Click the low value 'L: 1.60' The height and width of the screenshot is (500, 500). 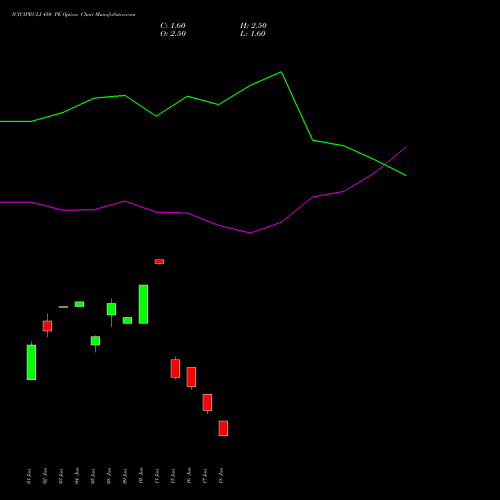[253, 34]
